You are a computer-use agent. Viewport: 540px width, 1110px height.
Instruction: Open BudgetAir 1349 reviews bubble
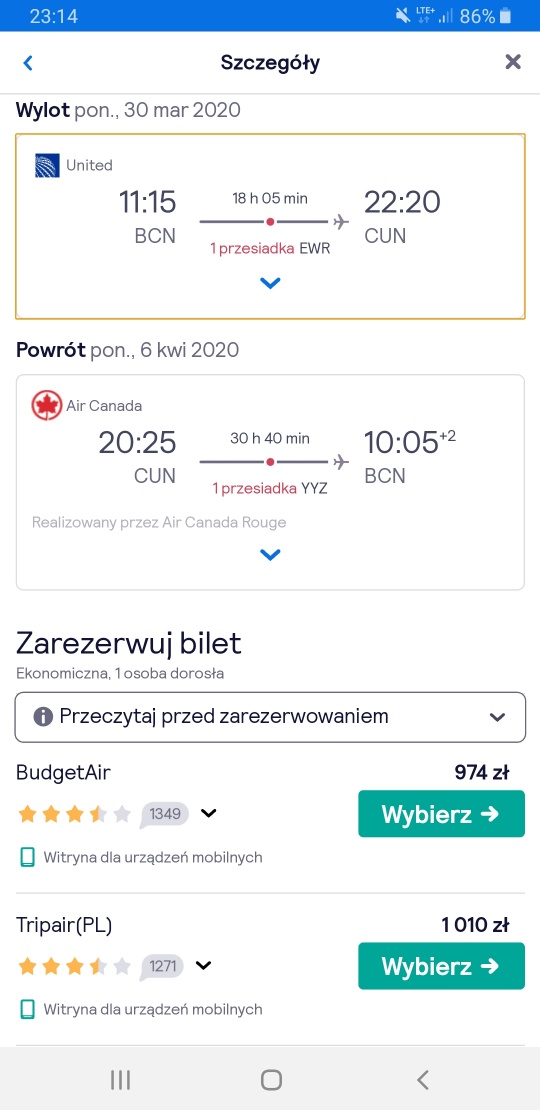[165, 815]
